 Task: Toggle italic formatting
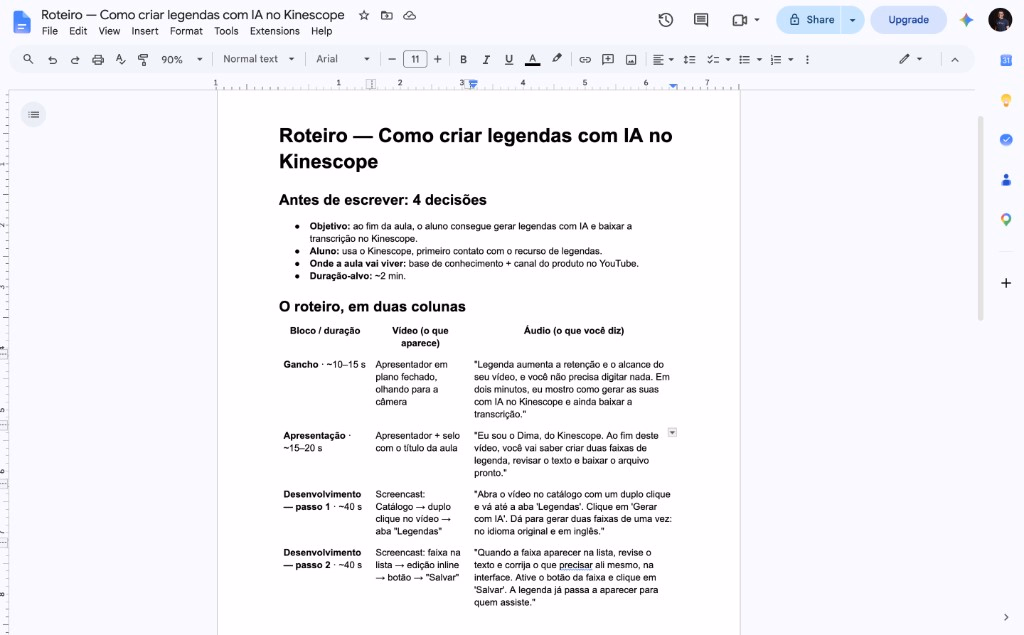(x=486, y=59)
